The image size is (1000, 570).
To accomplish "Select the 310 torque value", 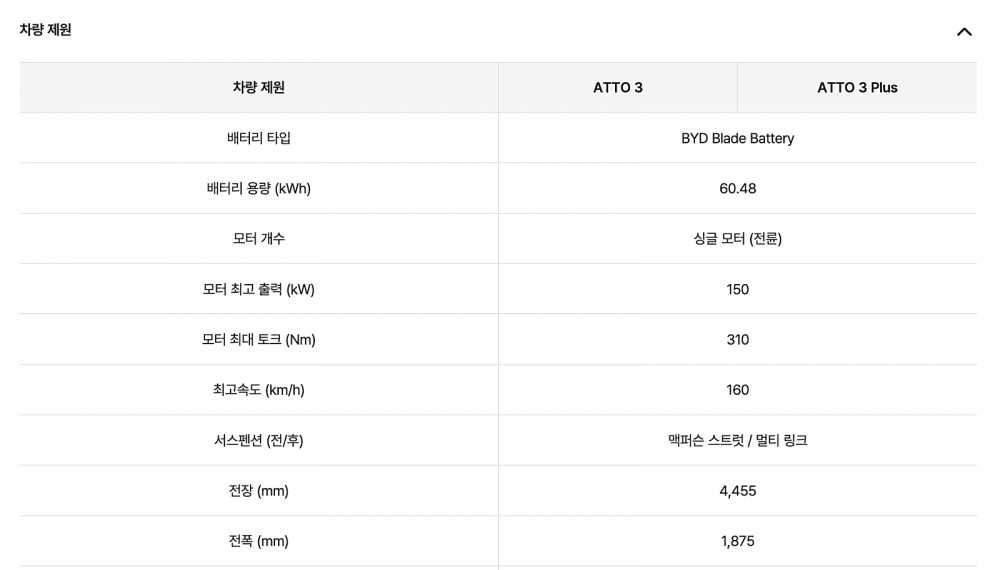I will pyautogui.click(x=738, y=340).
